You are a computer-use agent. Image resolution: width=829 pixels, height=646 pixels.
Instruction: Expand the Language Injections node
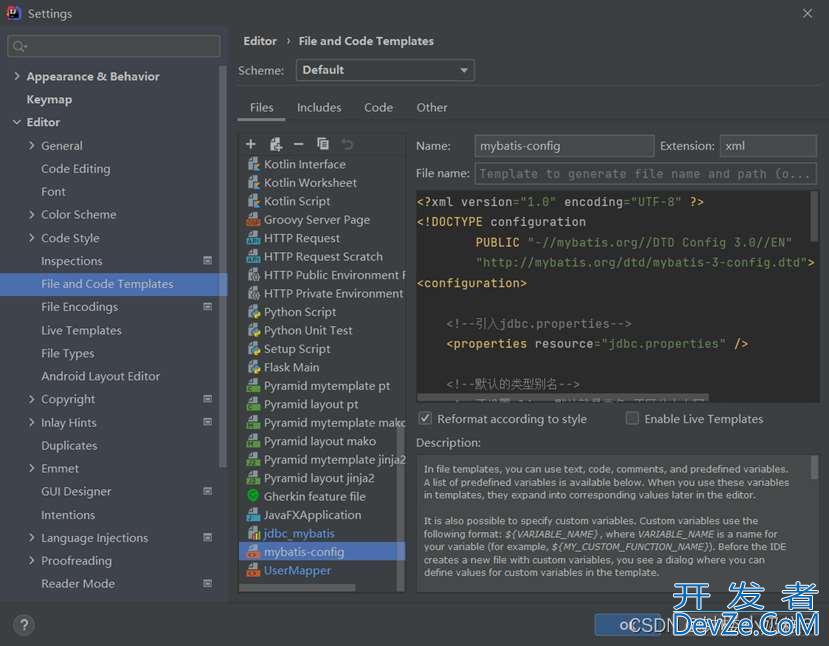tap(32, 537)
